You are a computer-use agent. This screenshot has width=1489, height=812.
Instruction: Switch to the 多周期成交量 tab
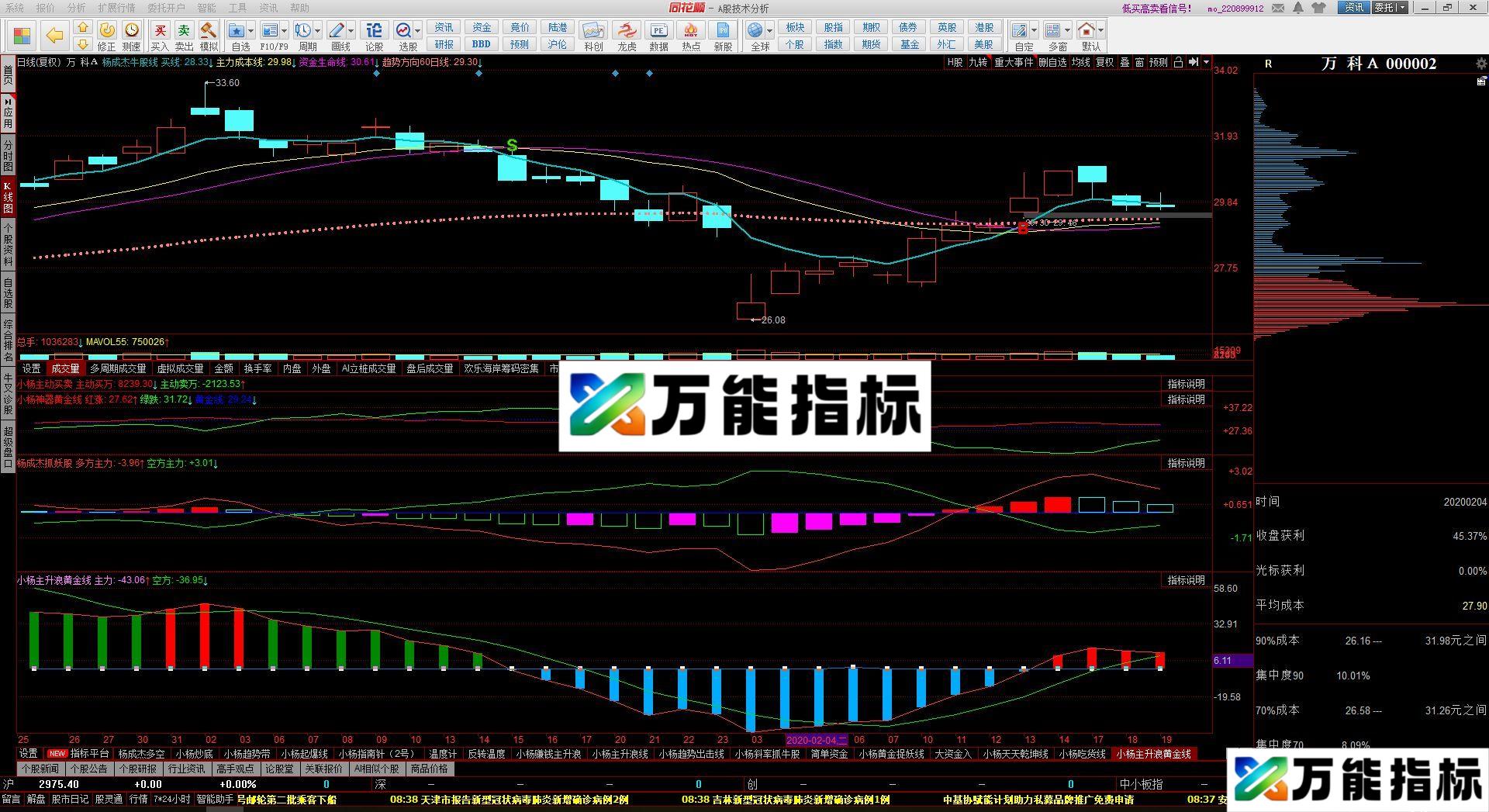117,369
